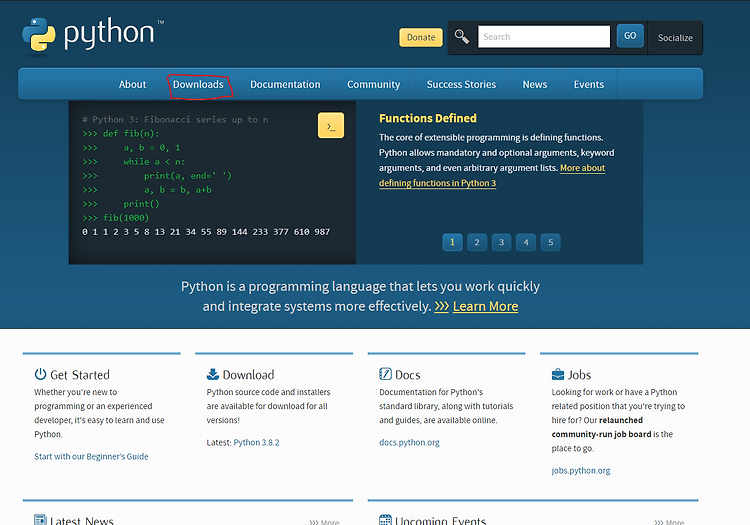750x525 pixels.
Task: Show slide 1 of the code carousel
Action: (452, 242)
